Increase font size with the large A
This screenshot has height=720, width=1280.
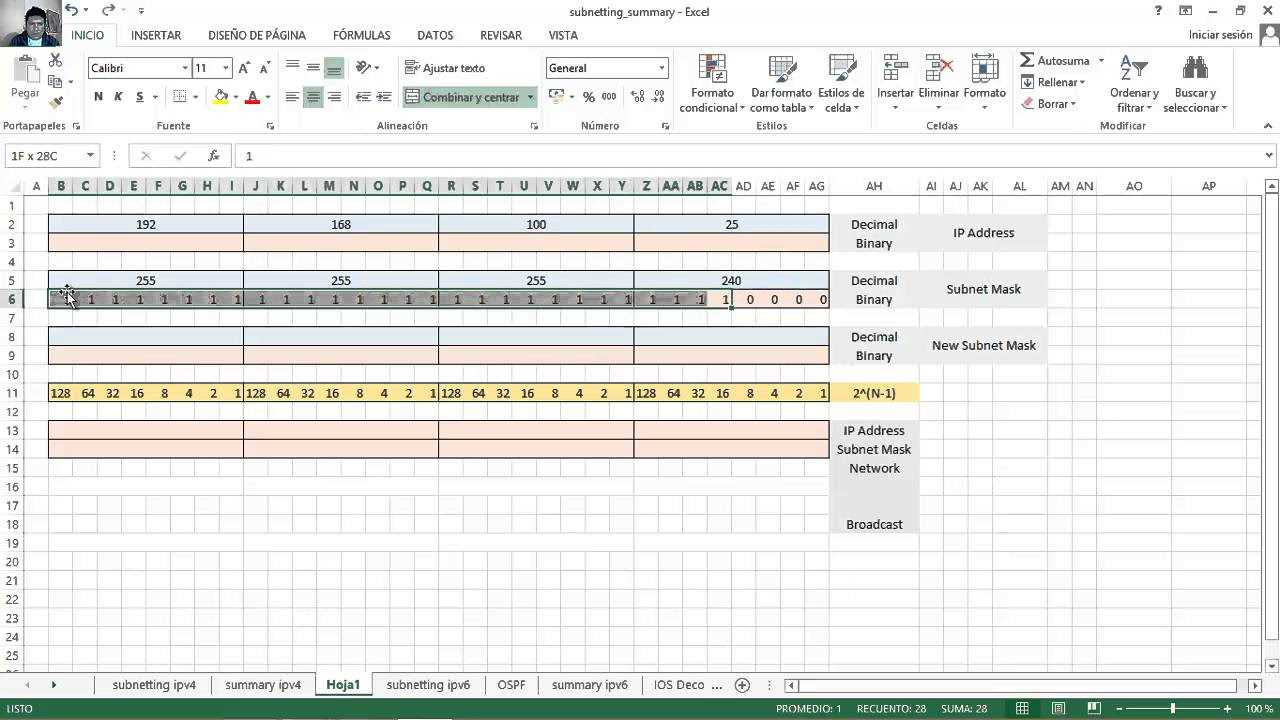[245, 68]
